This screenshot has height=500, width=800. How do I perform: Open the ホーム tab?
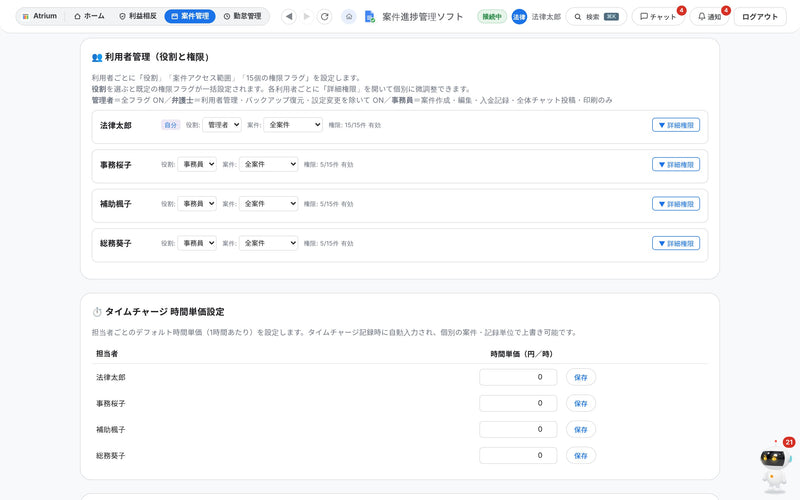[89, 16]
